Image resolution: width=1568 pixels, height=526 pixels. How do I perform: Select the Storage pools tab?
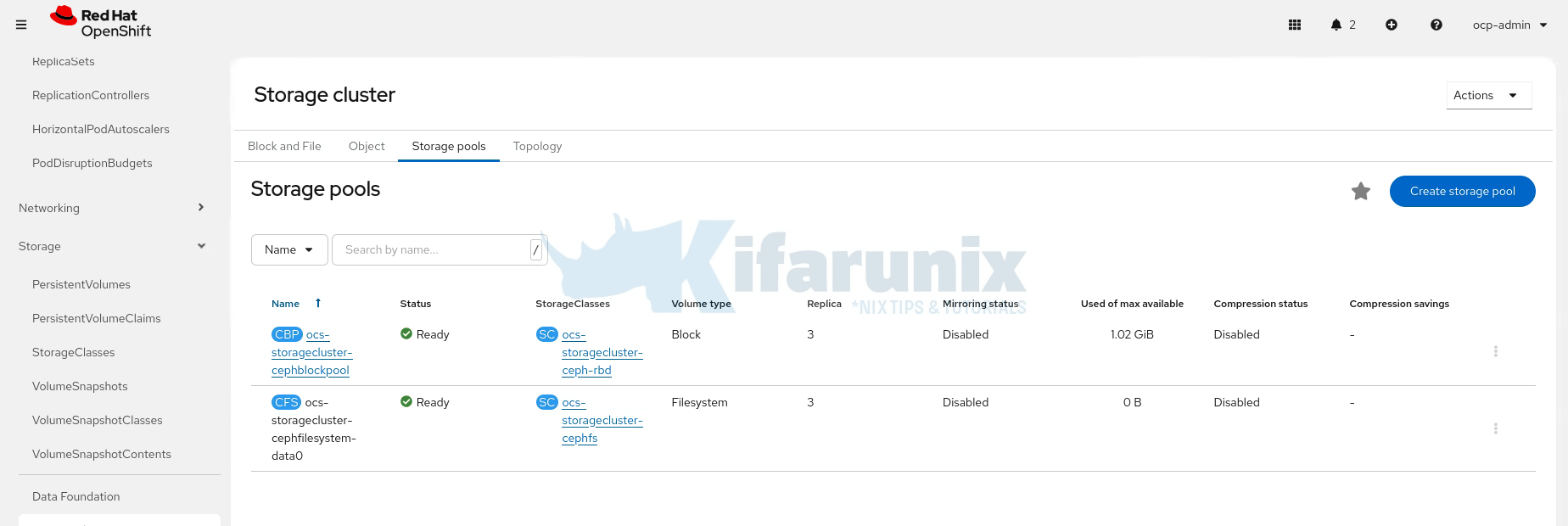point(449,146)
